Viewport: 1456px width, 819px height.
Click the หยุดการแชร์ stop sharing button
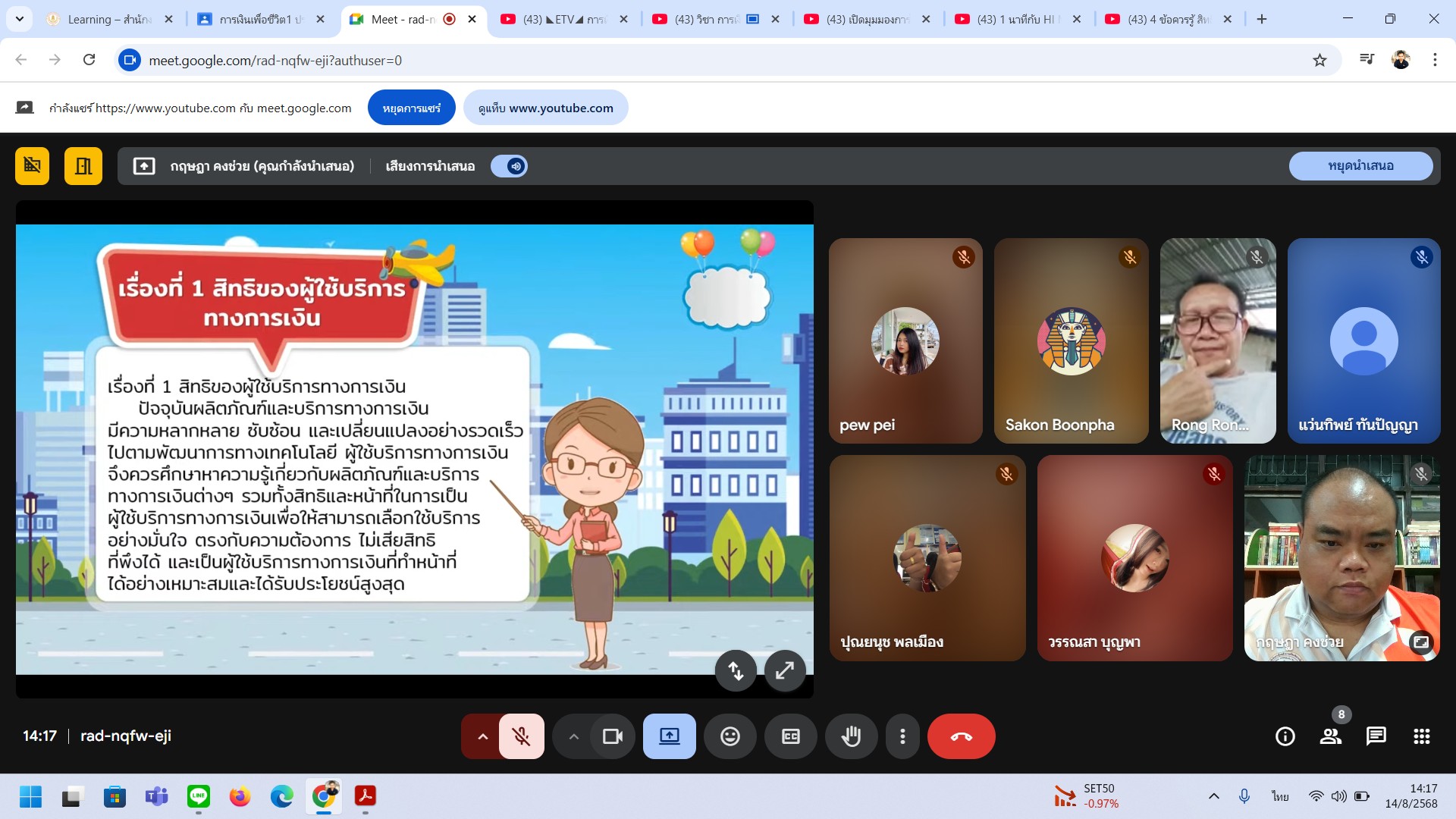click(411, 108)
